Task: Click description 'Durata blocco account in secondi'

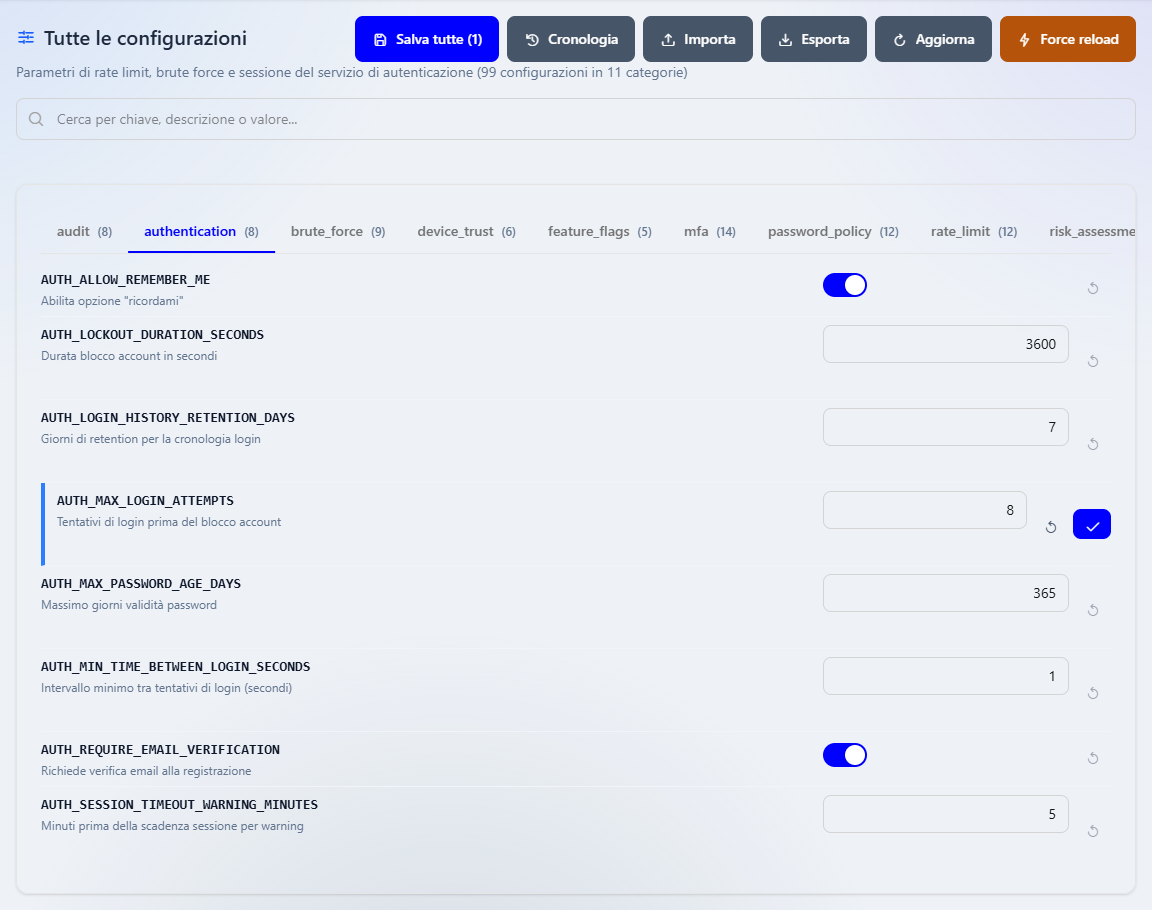Action: (129, 356)
